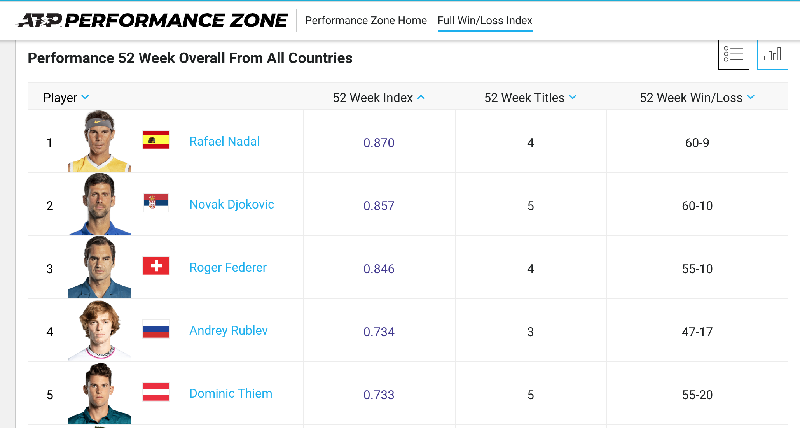Viewport: 800px width, 428px height.
Task: Sort by 52 Week Index column
Action: click(x=378, y=98)
